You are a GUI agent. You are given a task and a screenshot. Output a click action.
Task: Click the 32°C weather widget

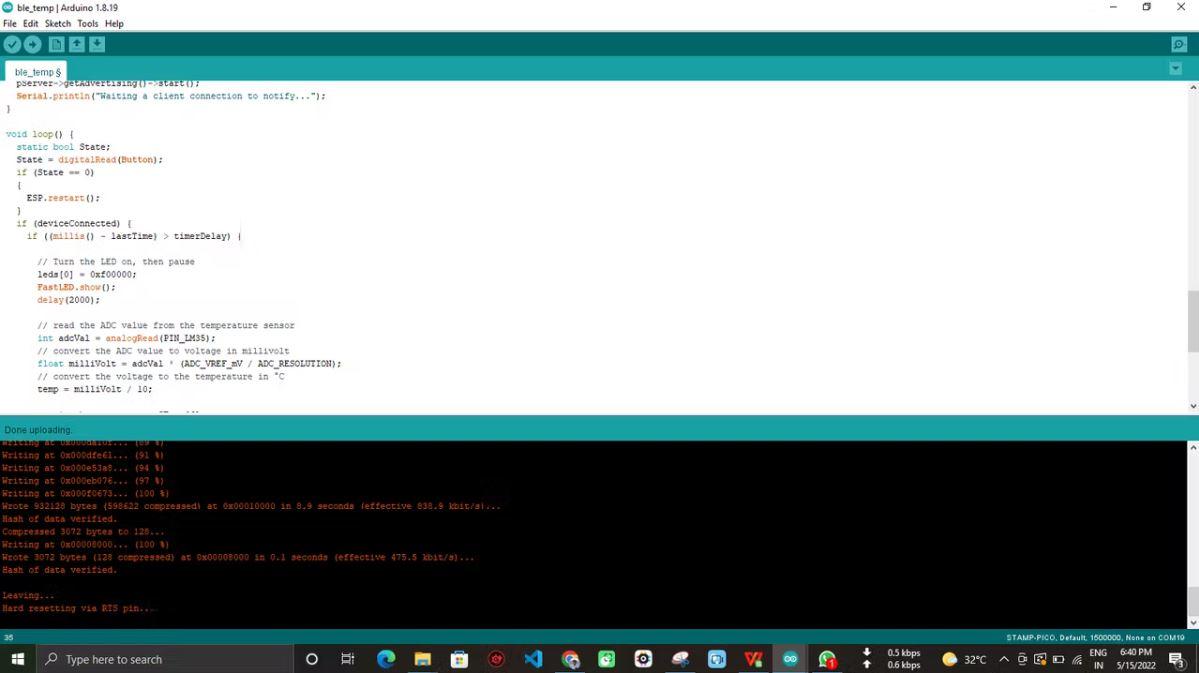pos(964,659)
